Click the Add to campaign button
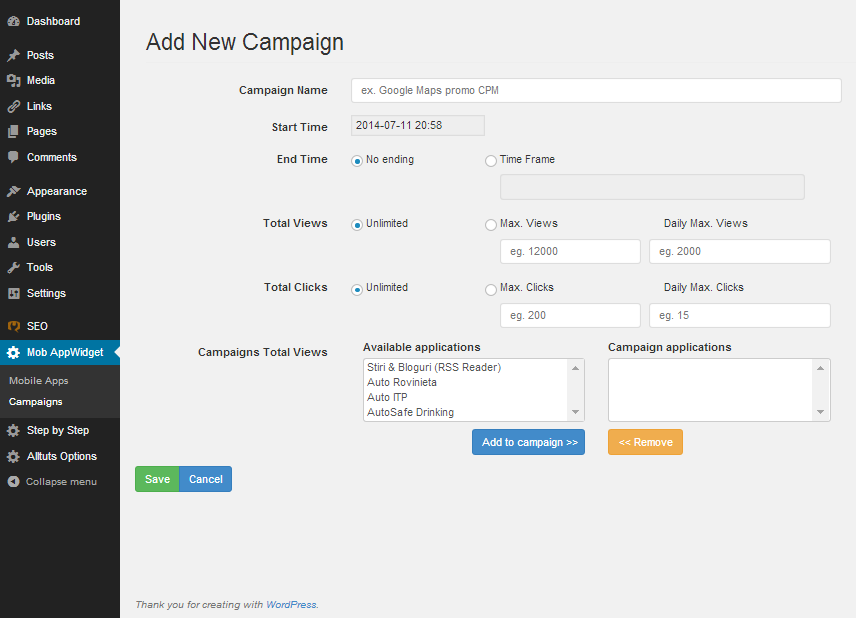 click(528, 442)
